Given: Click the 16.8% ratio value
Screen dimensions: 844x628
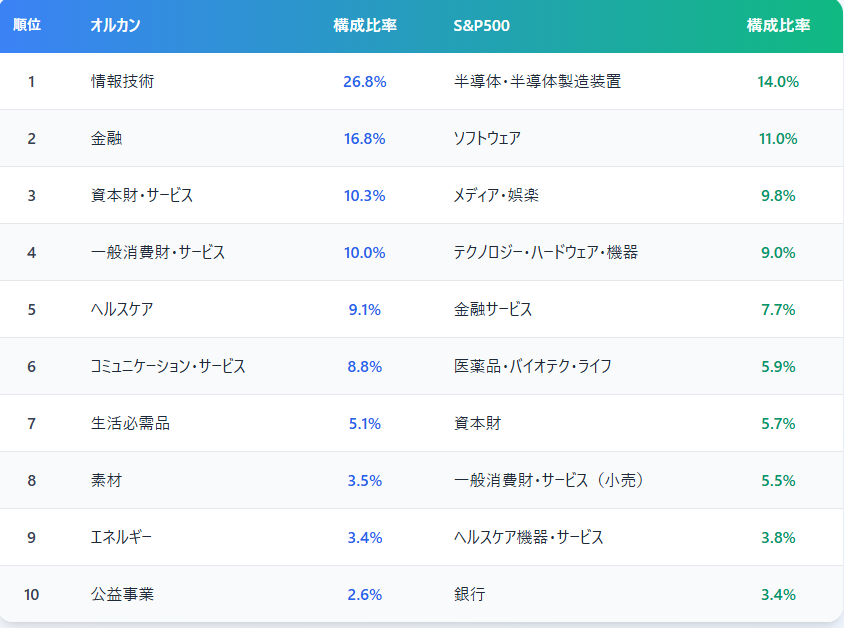Looking at the screenshot, I should [x=364, y=139].
